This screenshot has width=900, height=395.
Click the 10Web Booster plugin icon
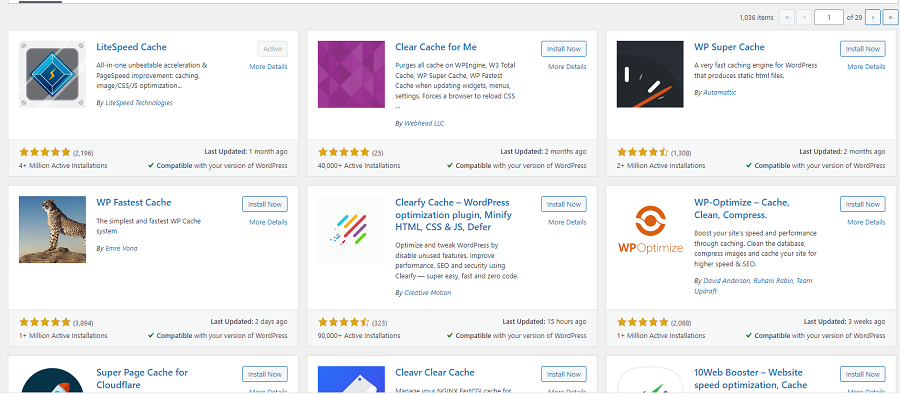(650, 380)
